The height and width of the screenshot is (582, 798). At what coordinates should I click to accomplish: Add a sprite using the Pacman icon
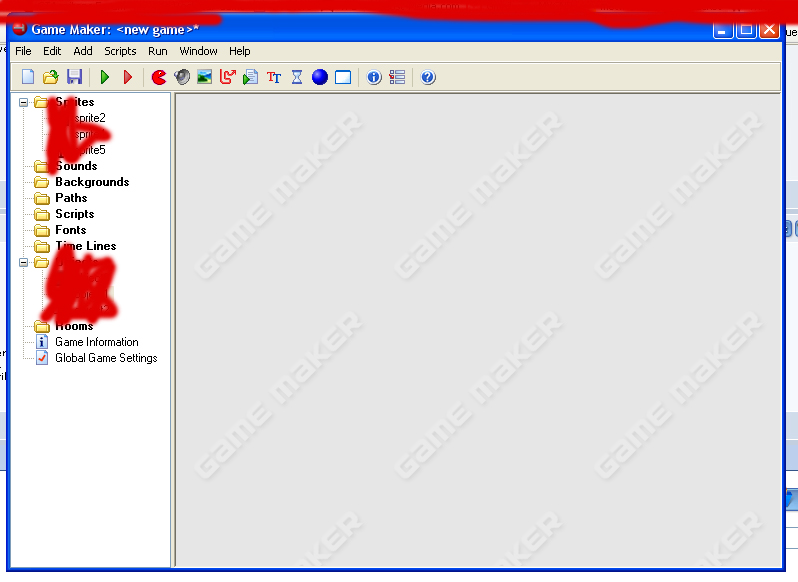tap(159, 77)
